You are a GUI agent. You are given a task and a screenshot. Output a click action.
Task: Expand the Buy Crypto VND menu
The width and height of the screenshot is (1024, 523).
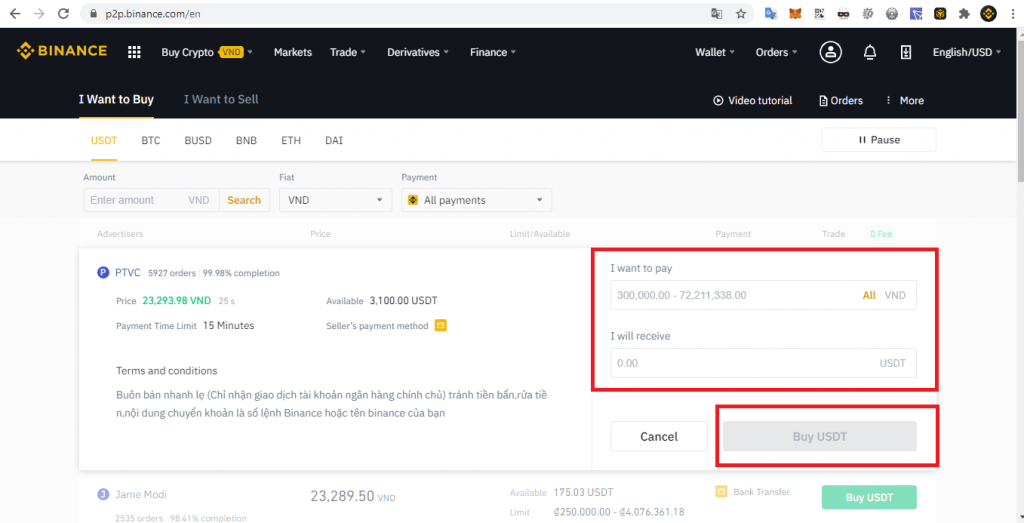[207, 52]
